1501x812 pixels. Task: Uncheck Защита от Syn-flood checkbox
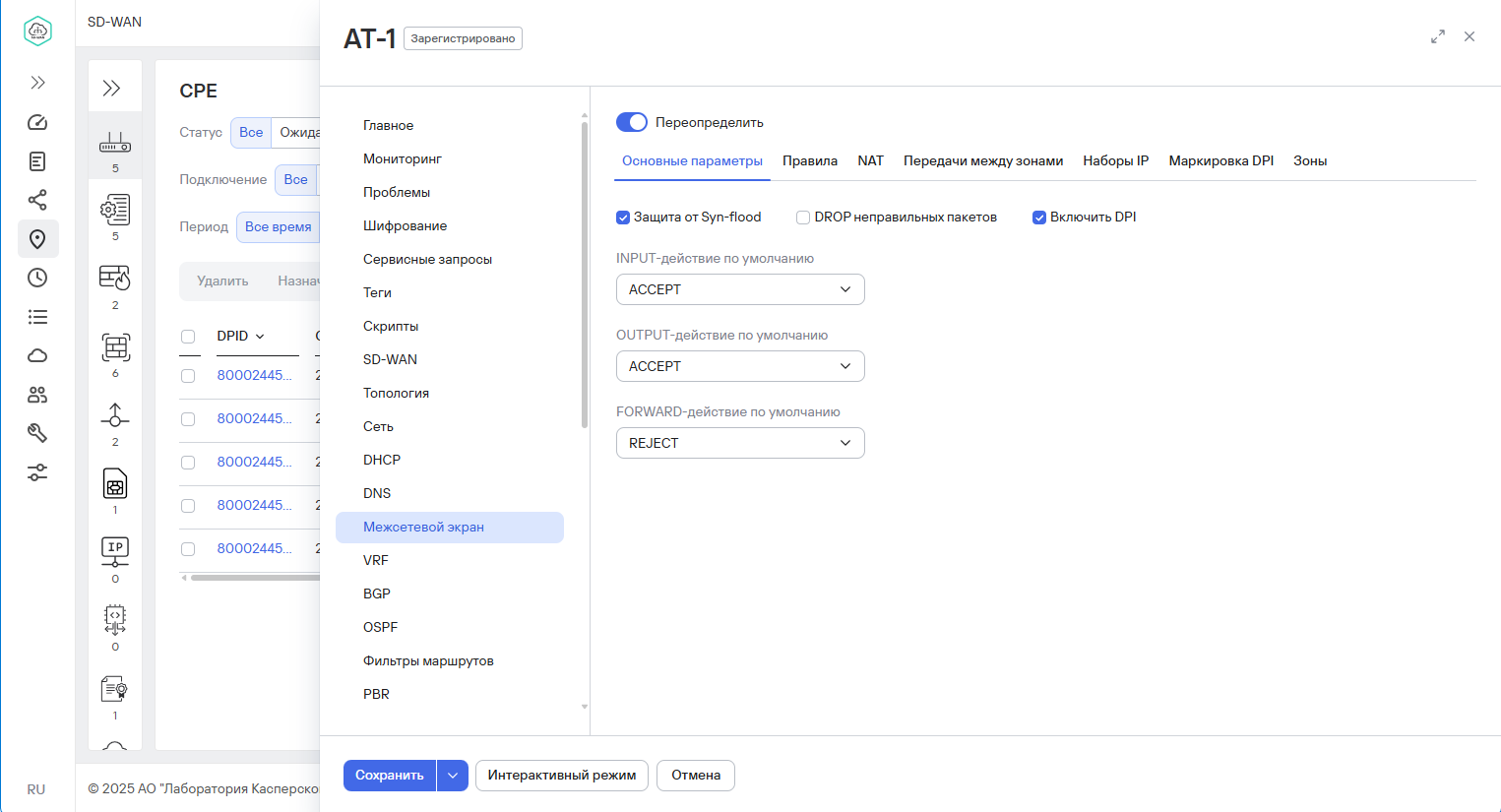[623, 218]
